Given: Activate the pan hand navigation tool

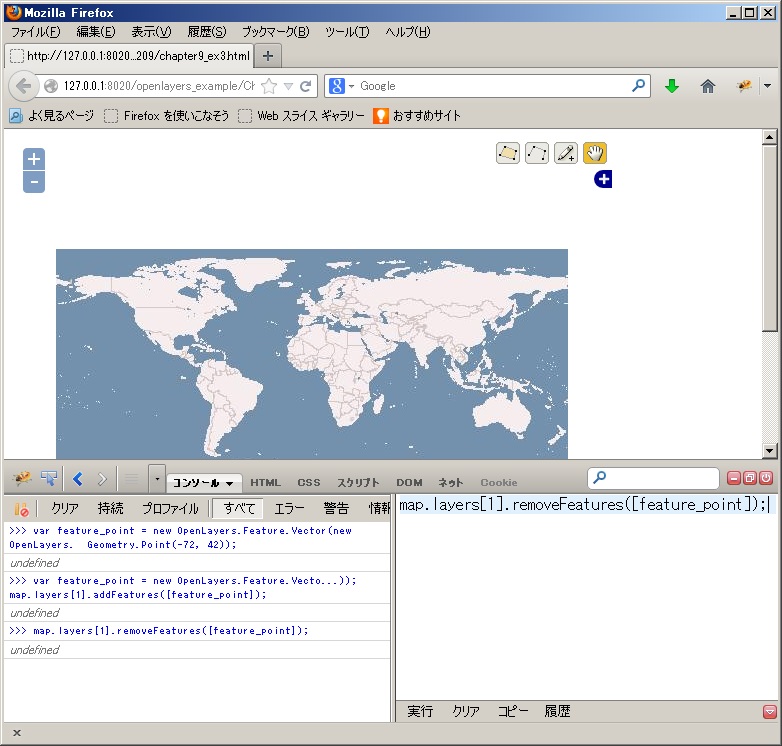Looking at the screenshot, I should 595,153.
